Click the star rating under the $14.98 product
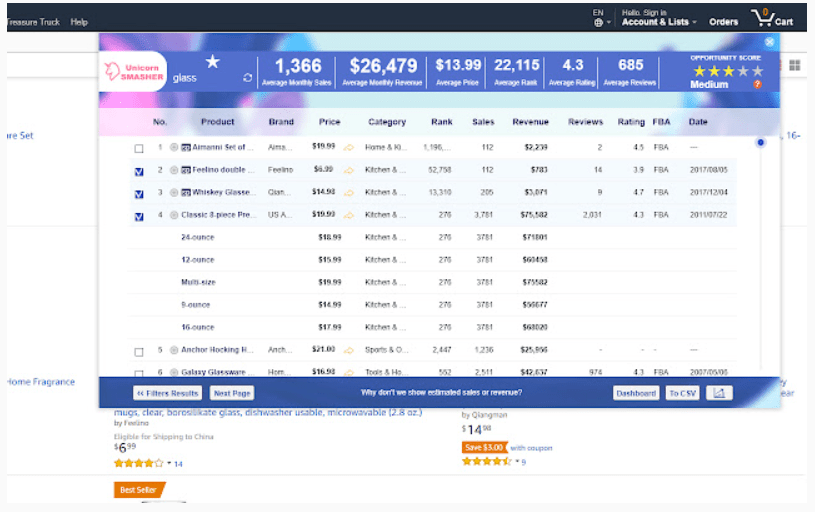The image size is (815, 512). [x=487, y=461]
